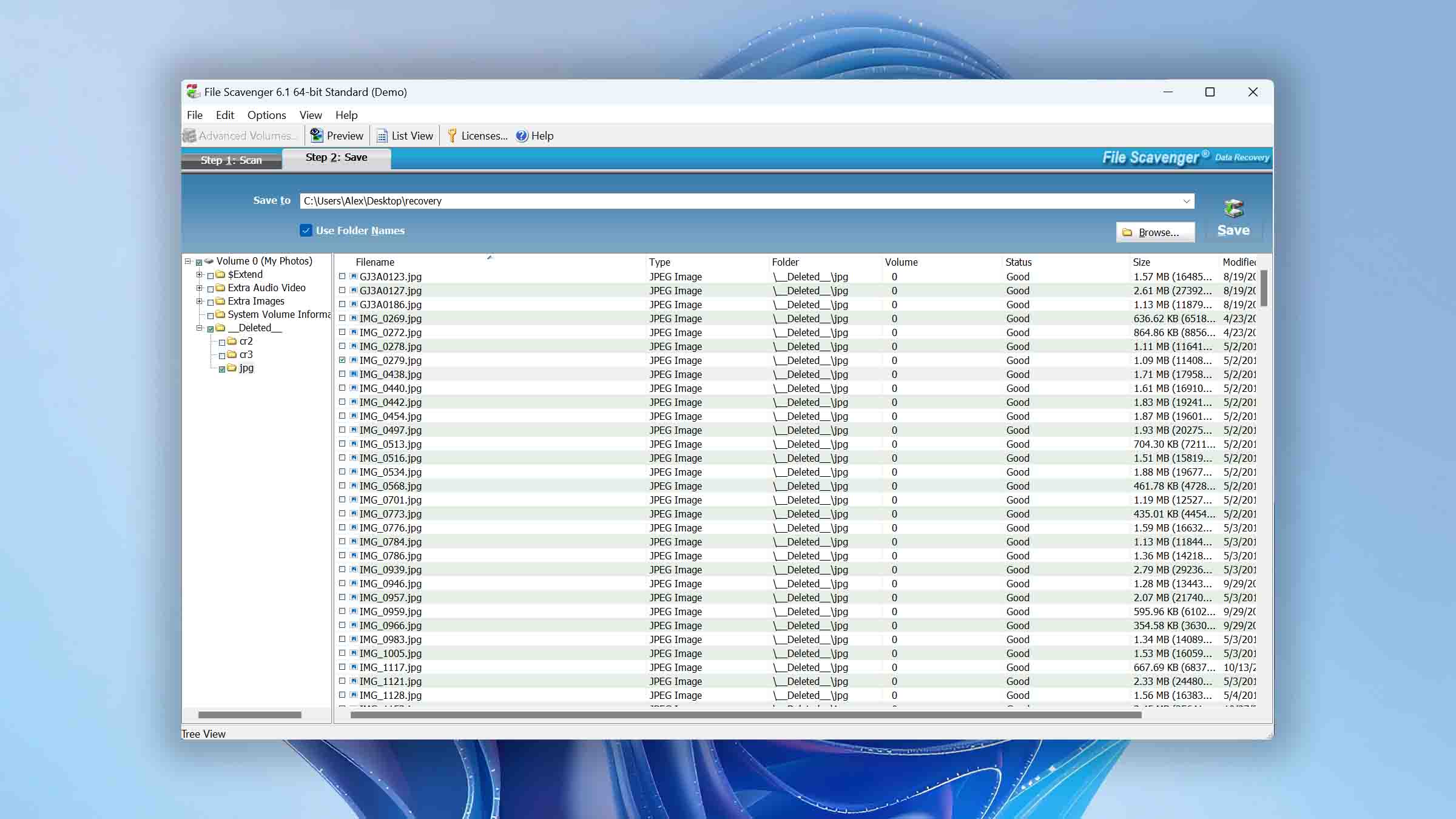Viewport: 1456px width, 819px height.
Task: Open the Edit menu
Action: point(224,115)
